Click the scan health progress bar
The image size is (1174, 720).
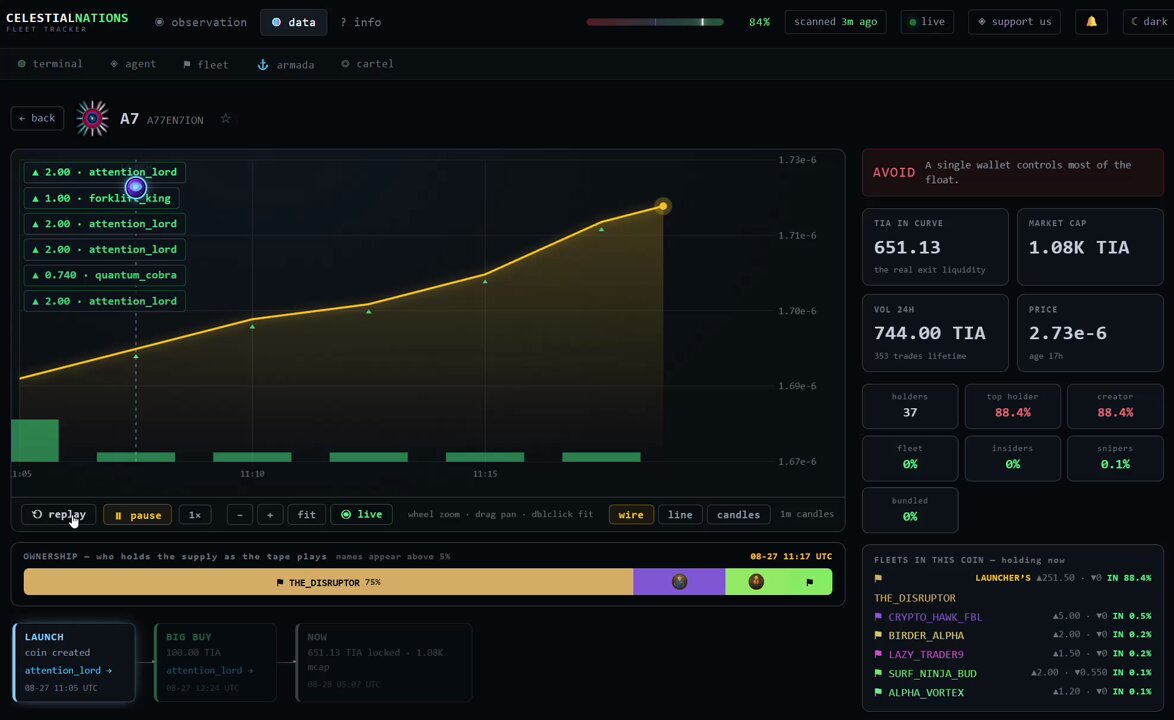(x=655, y=22)
